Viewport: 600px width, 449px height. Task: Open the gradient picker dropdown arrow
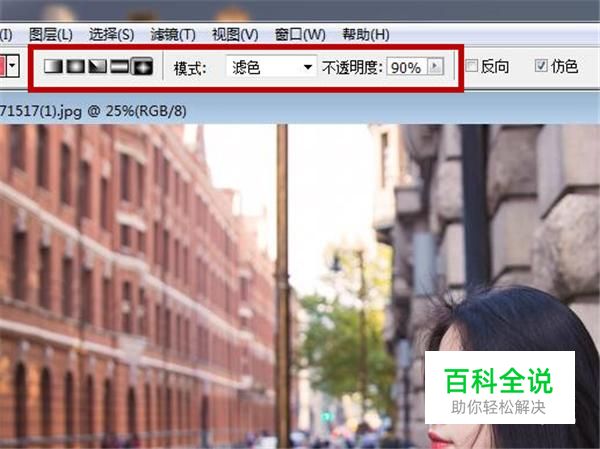point(12,65)
